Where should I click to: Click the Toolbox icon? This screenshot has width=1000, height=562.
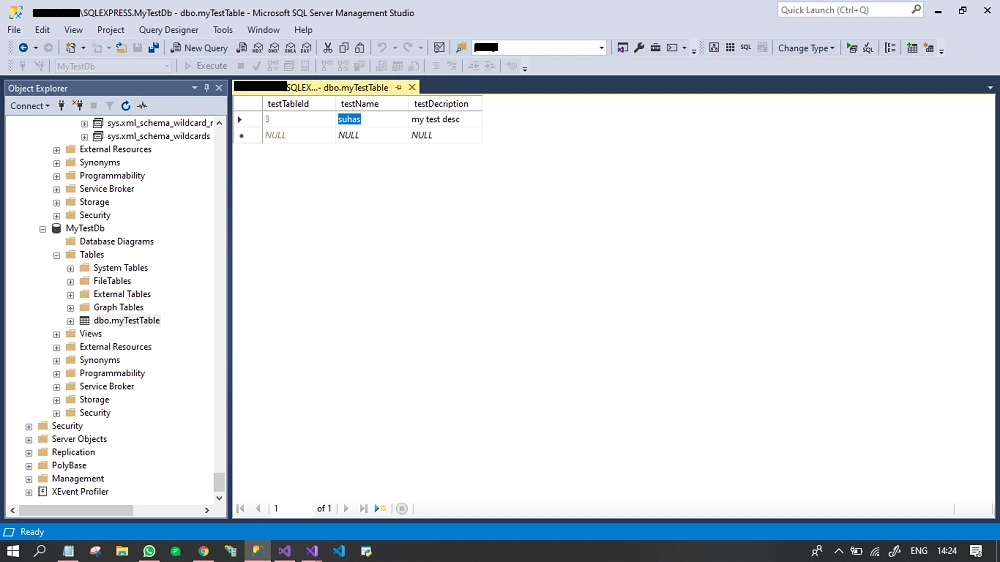[656, 48]
